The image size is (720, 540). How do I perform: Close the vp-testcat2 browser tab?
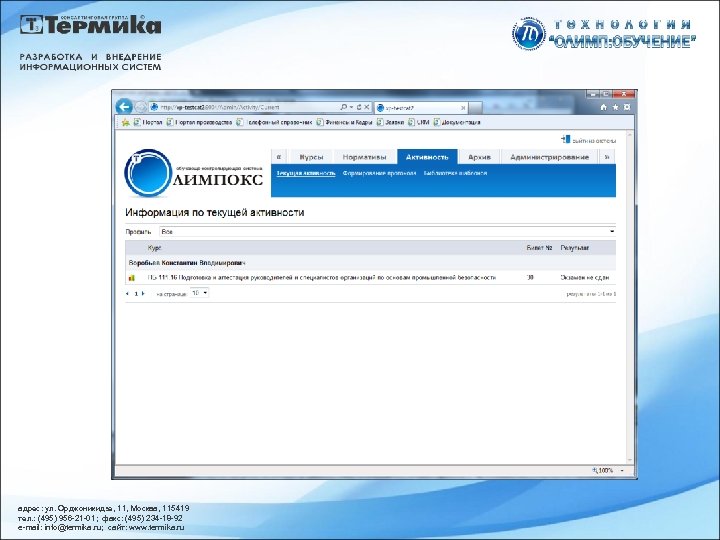[463, 108]
